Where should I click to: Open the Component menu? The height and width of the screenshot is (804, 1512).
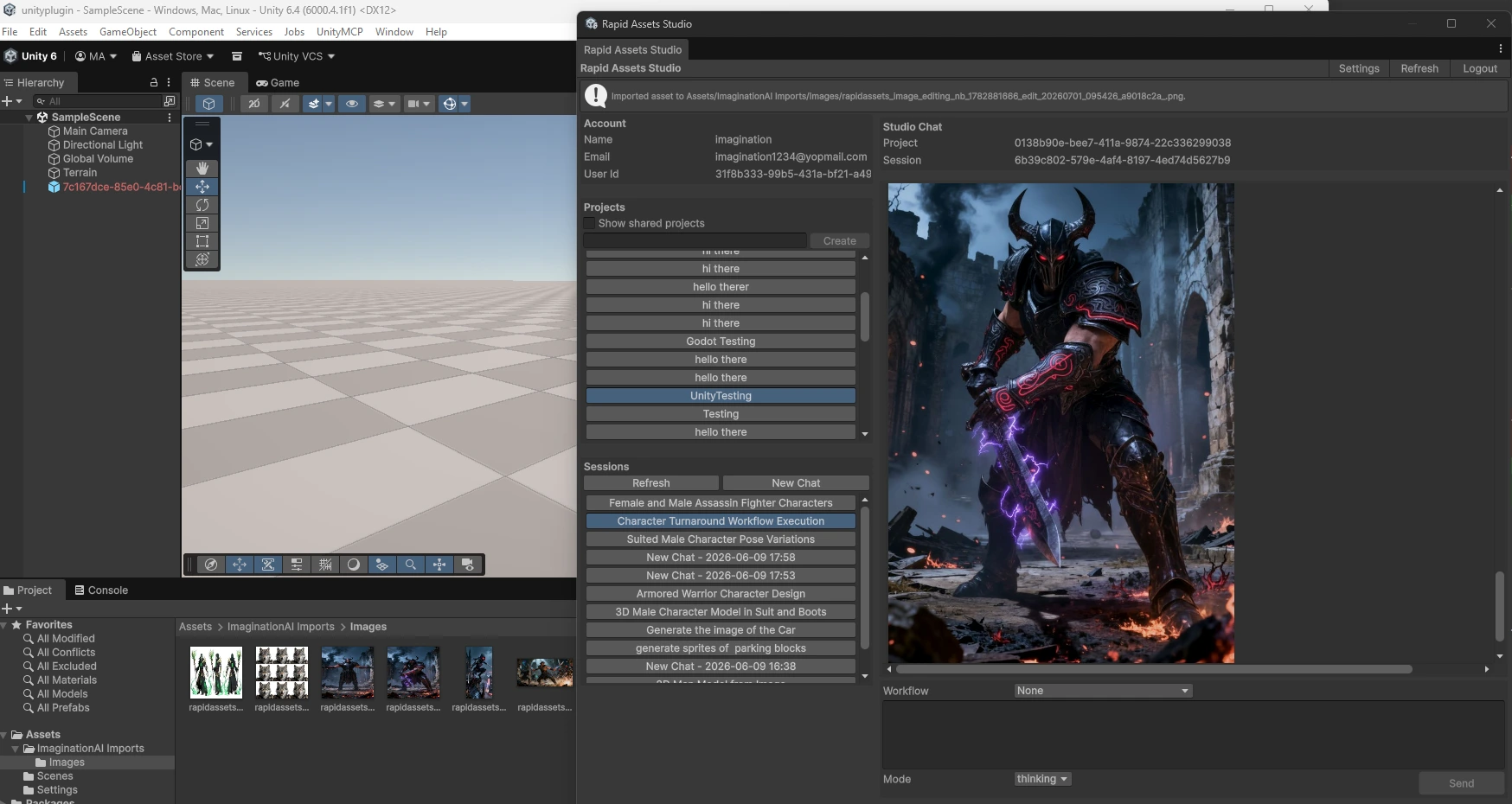[196, 32]
